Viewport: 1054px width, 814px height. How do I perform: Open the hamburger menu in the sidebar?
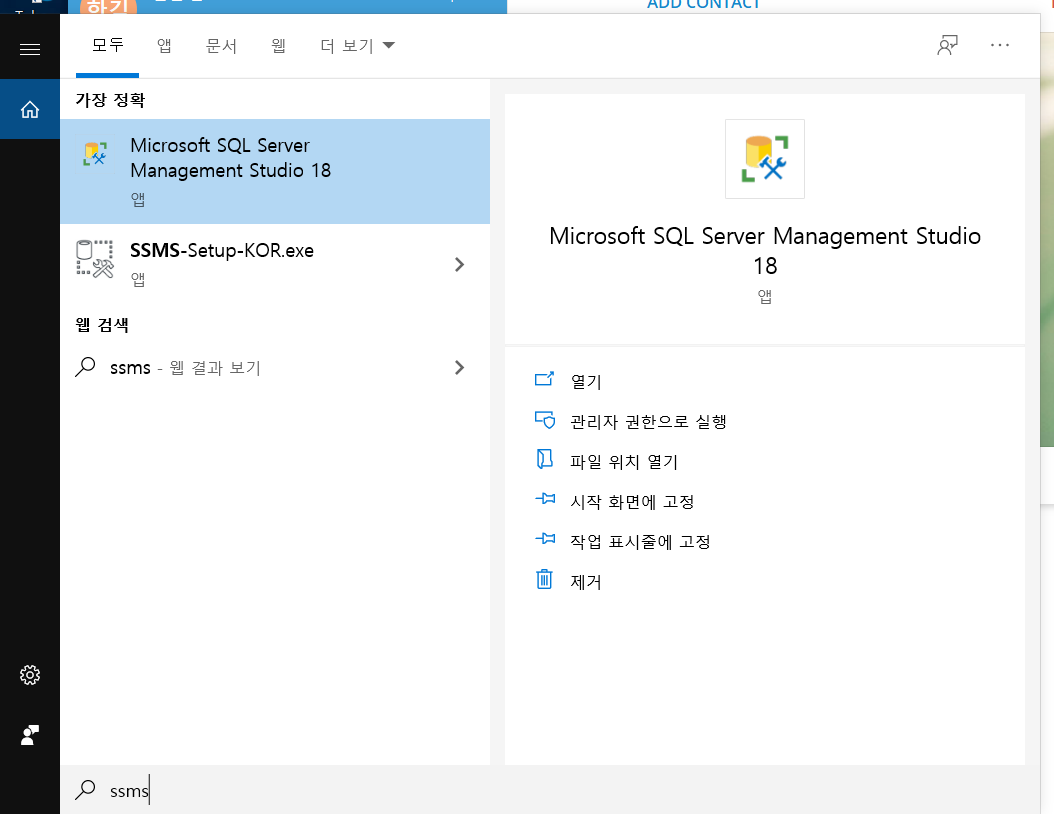tap(30, 49)
